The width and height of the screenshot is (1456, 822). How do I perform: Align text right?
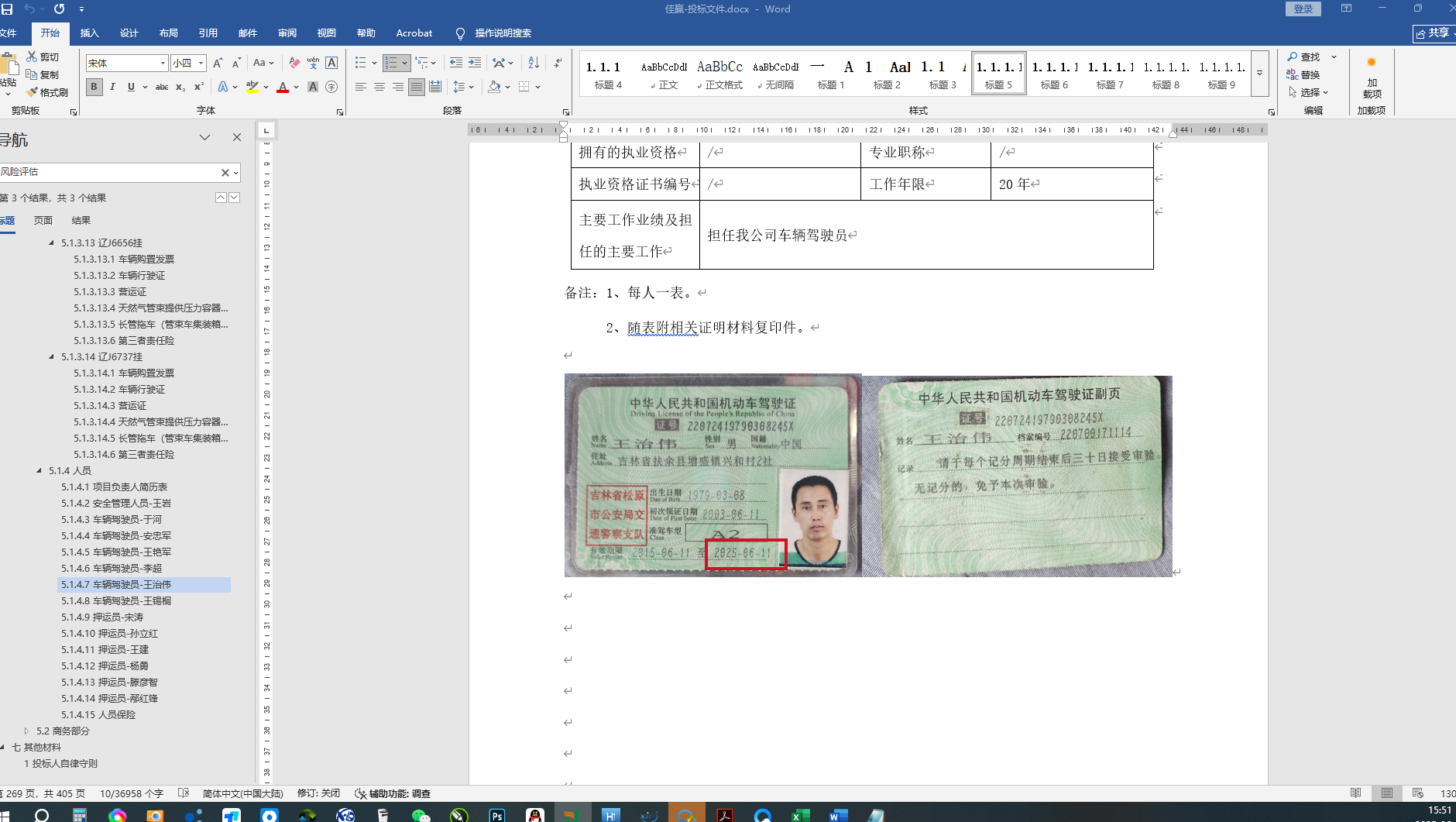pos(397,87)
